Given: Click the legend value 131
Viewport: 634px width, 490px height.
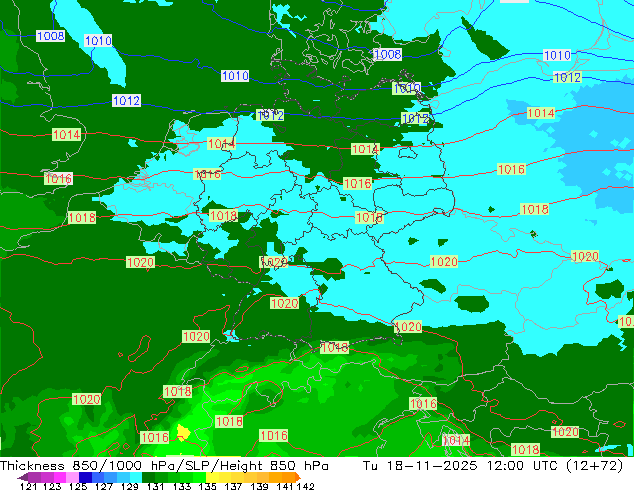Looking at the screenshot, I should (x=155, y=486).
